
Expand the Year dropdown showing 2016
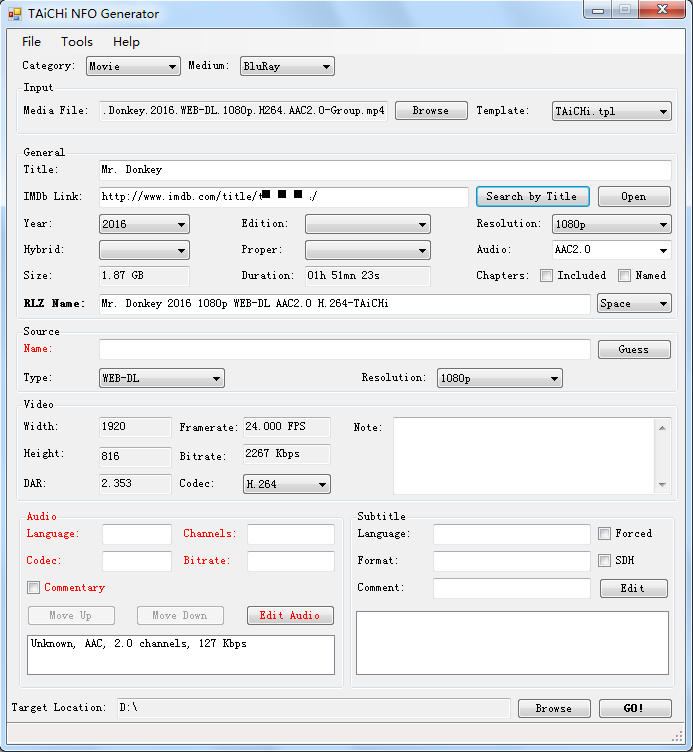(144, 224)
